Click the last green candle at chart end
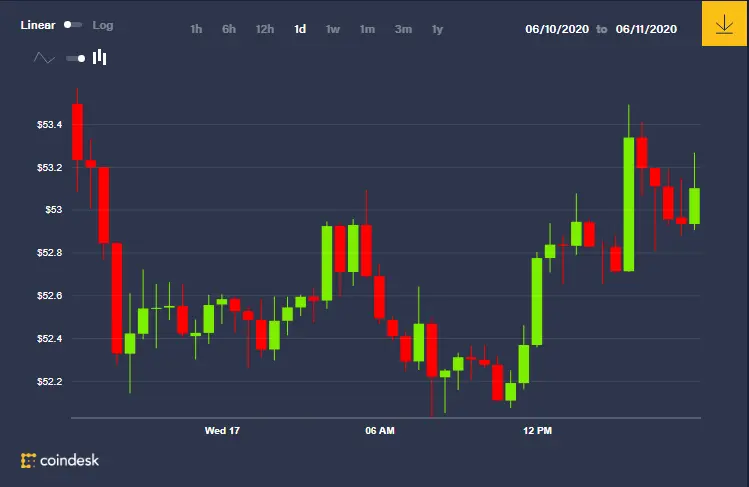749x487 pixels. coord(695,206)
